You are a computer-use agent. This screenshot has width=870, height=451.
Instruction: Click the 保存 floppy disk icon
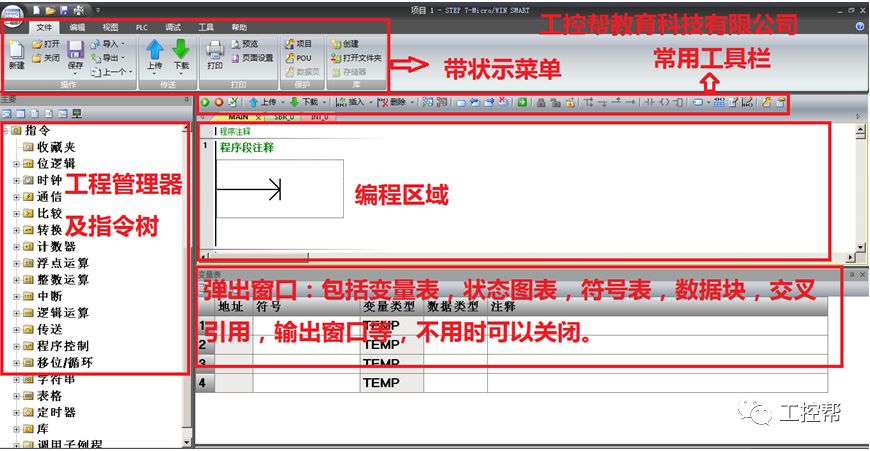(x=75, y=50)
